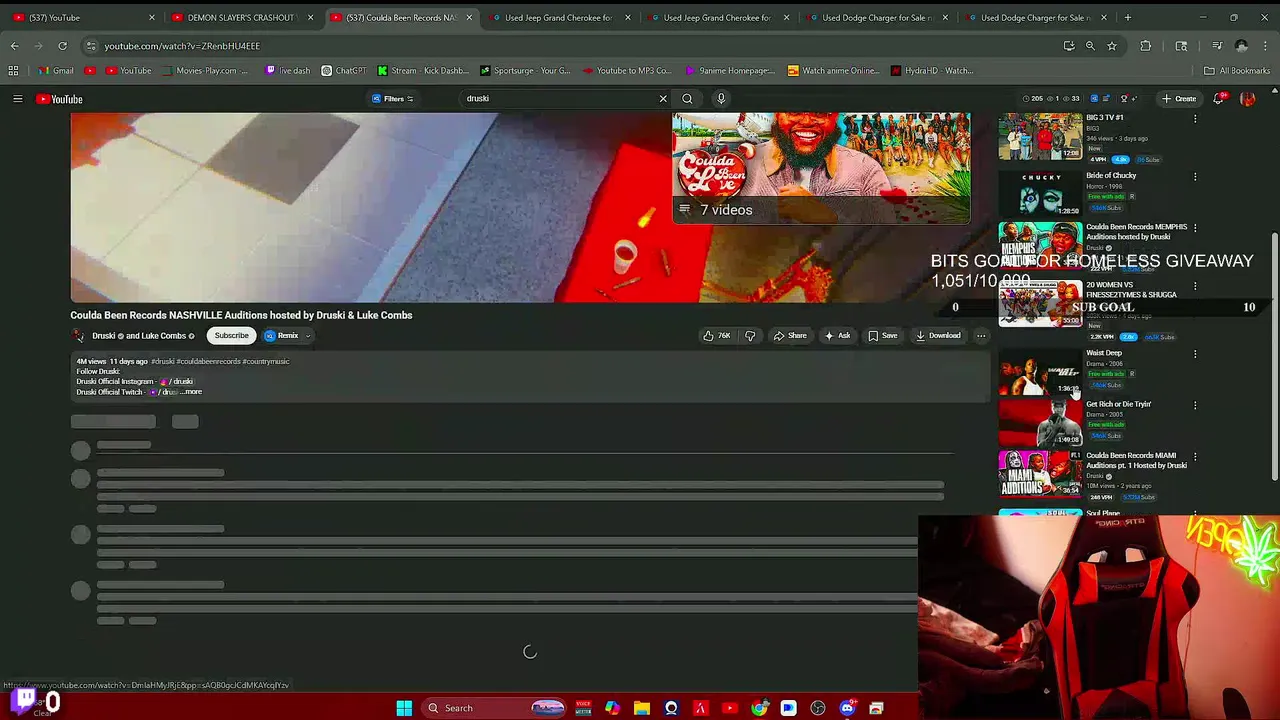The width and height of the screenshot is (1280, 720).
Task: Open MEMPHIS Auditions video thumbnail
Action: point(1040,245)
